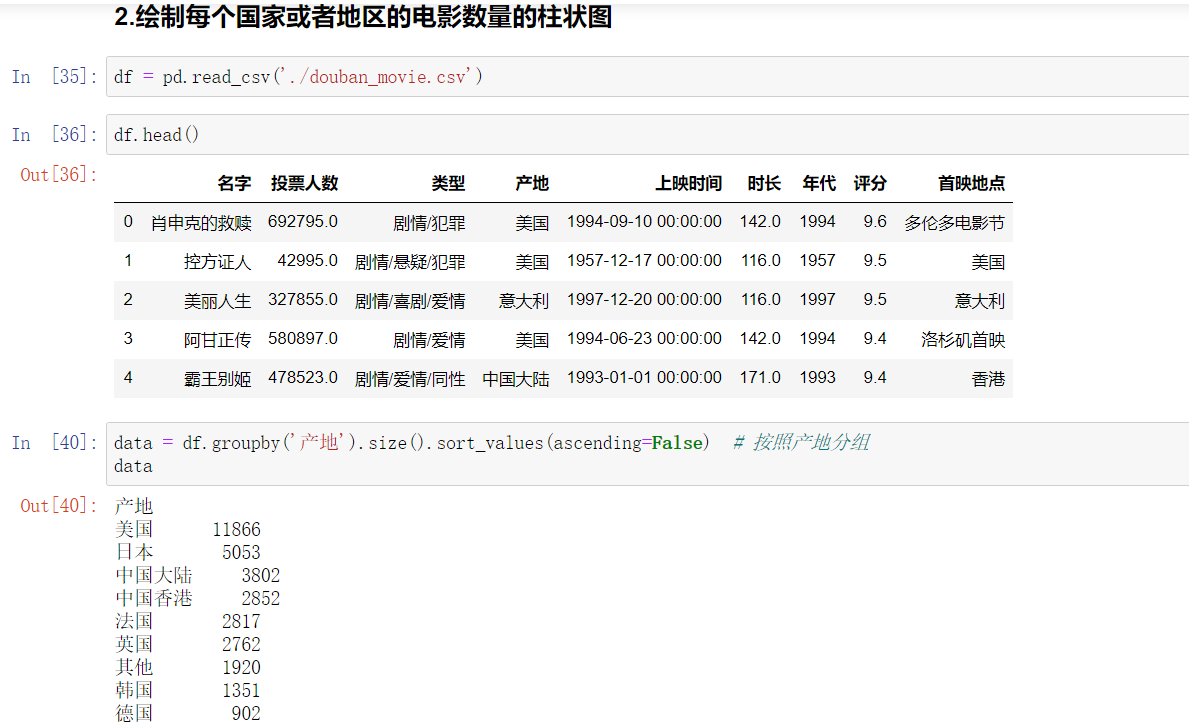The image size is (1189, 723).
Task: Click output row 法国 2817
Action: 187,621
